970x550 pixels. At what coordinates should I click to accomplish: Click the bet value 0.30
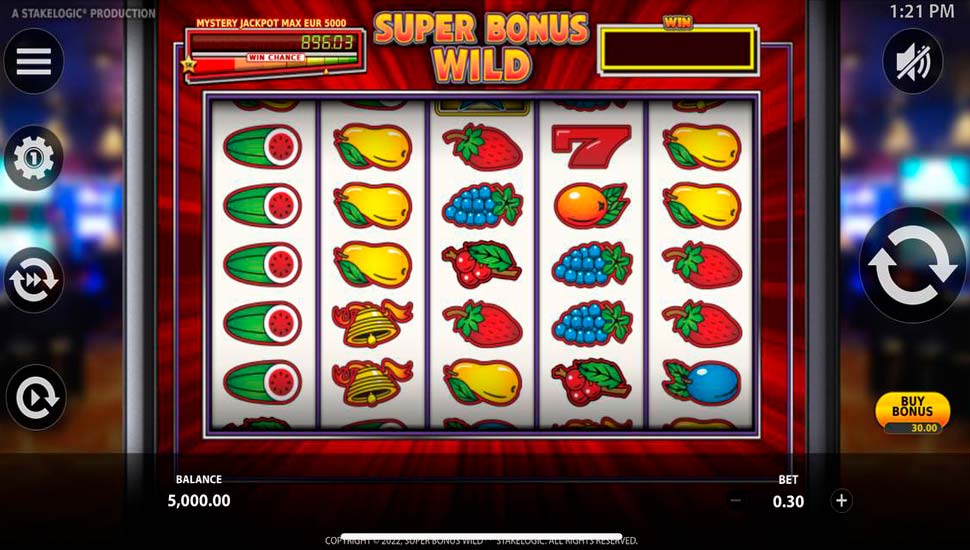click(788, 501)
